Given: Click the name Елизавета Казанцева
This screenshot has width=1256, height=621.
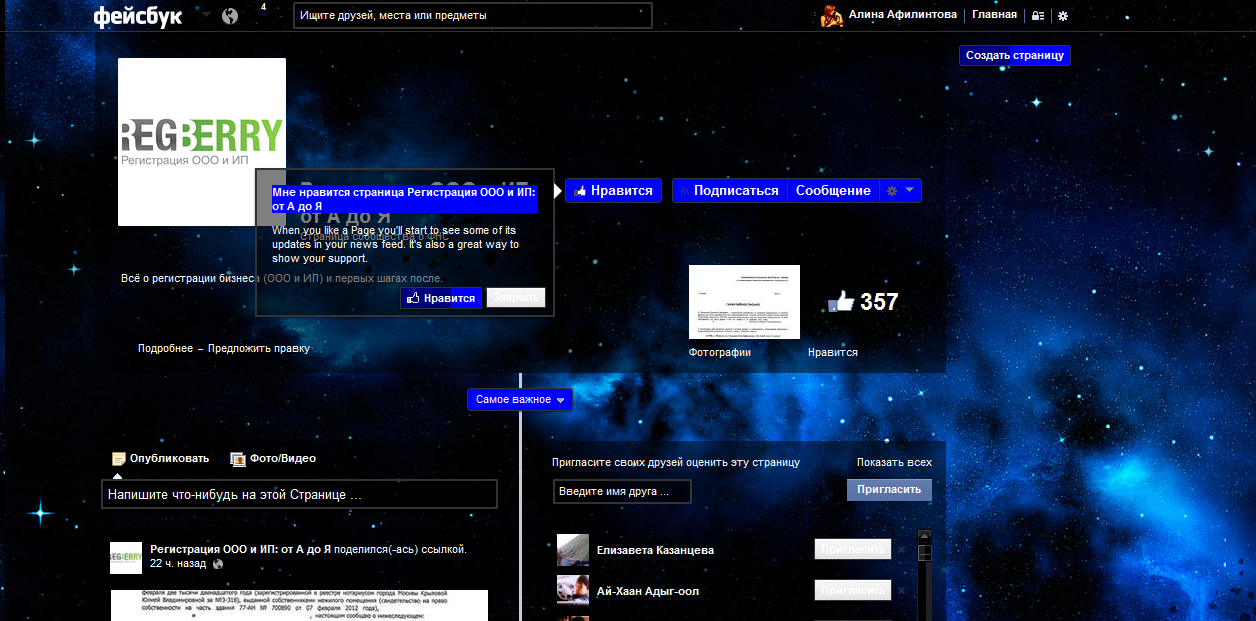Looking at the screenshot, I should 655,551.
